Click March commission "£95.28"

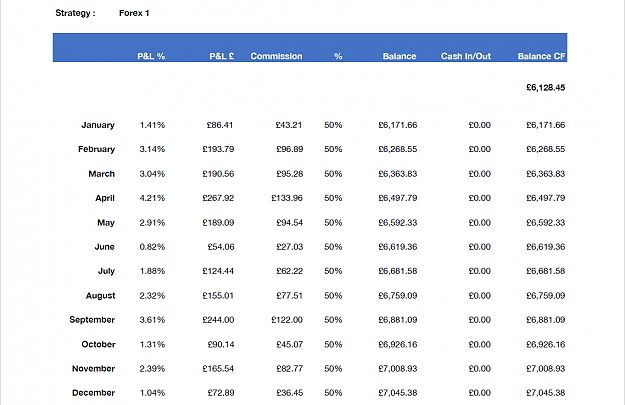pos(290,174)
